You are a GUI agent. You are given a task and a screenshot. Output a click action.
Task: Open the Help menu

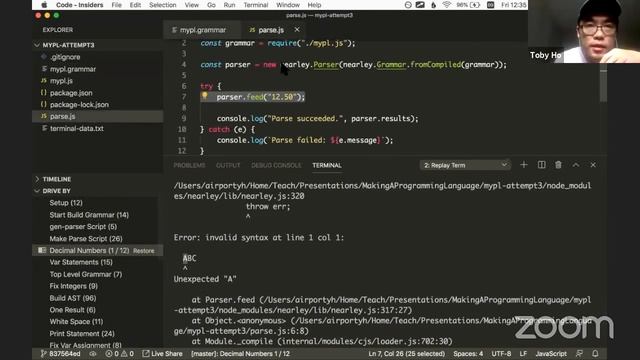314,5
